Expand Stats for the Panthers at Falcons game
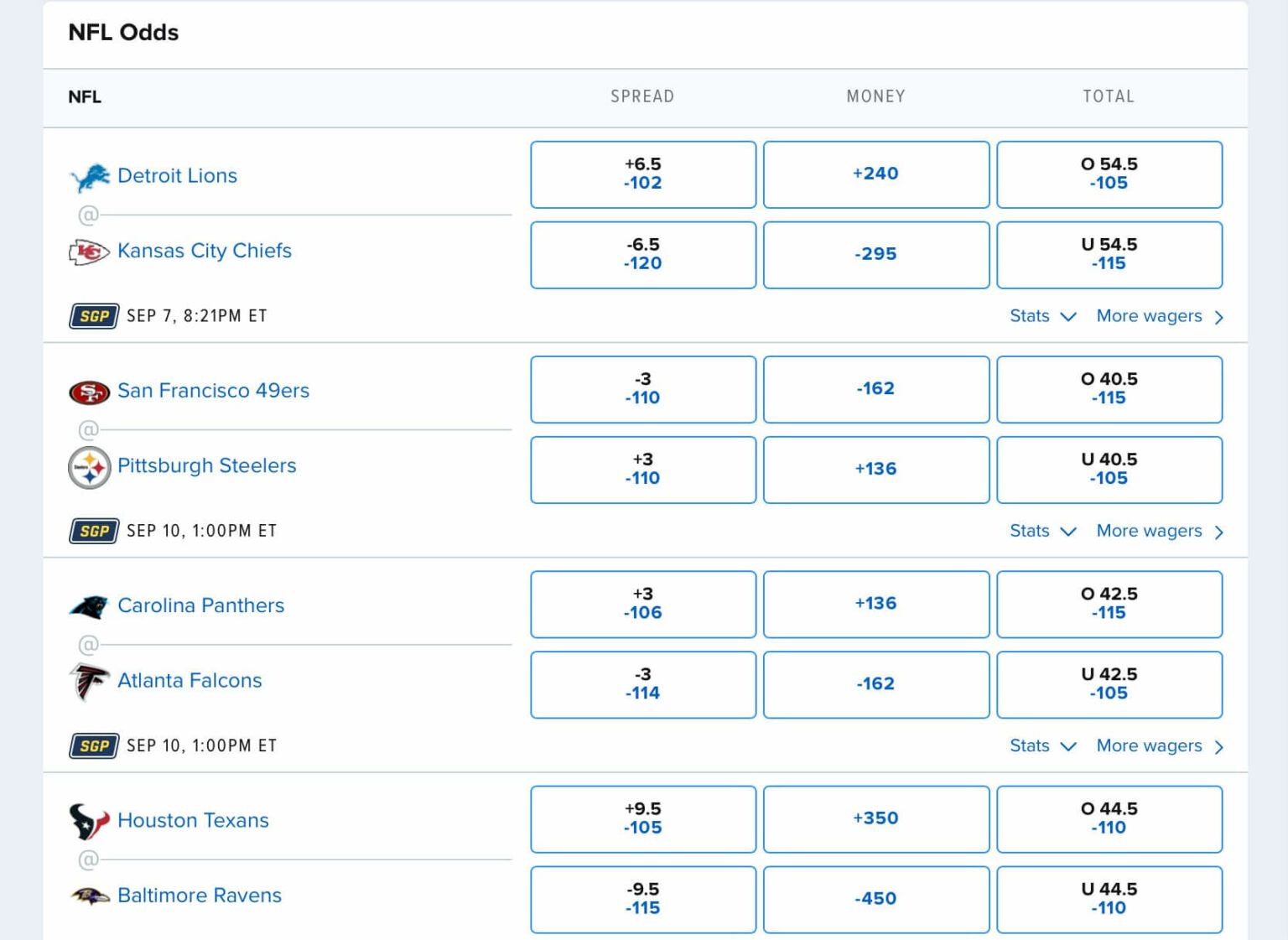Image resolution: width=1288 pixels, height=940 pixels. coord(1042,745)
